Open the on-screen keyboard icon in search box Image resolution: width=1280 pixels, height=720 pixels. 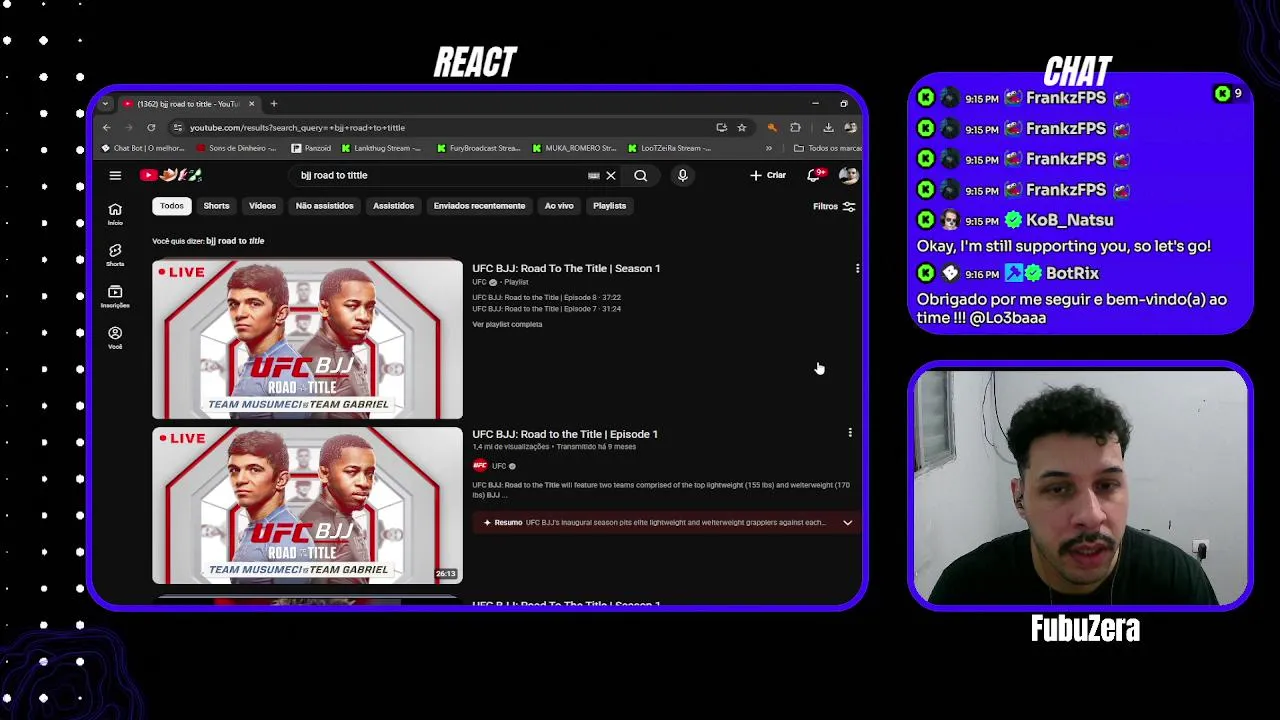(x=594, y=175)
